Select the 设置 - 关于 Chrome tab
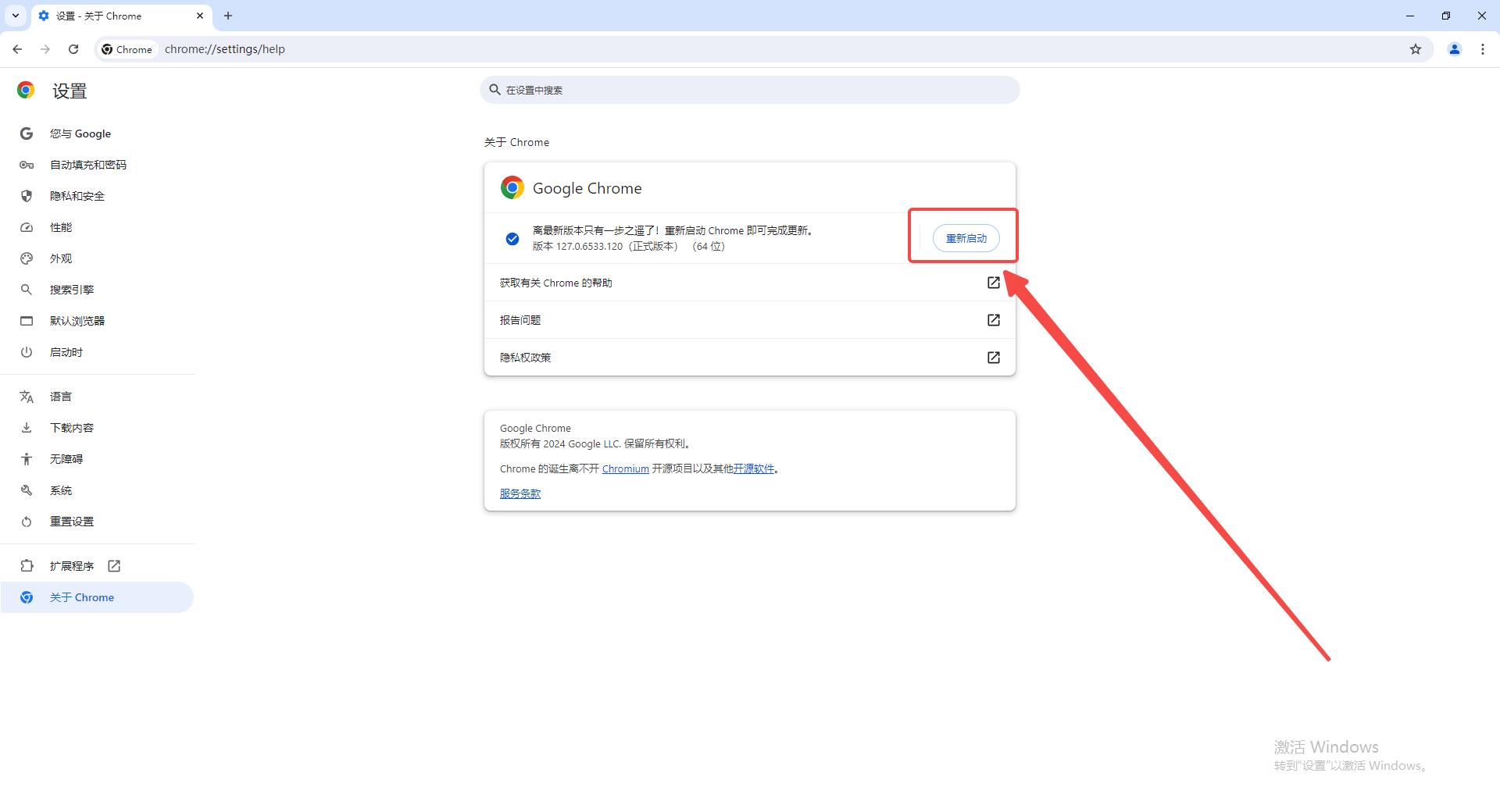Screen dimensions: 1500x812 point(121,16)
